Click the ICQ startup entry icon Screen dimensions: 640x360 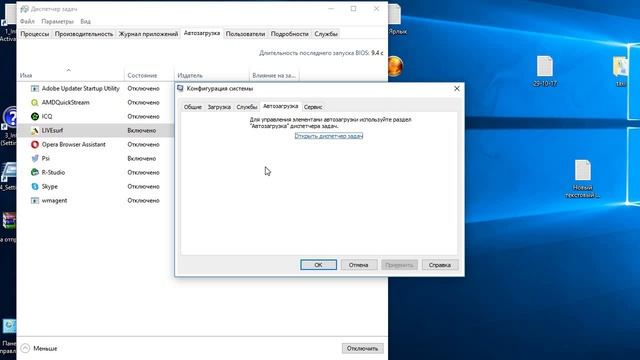point(35,116)
